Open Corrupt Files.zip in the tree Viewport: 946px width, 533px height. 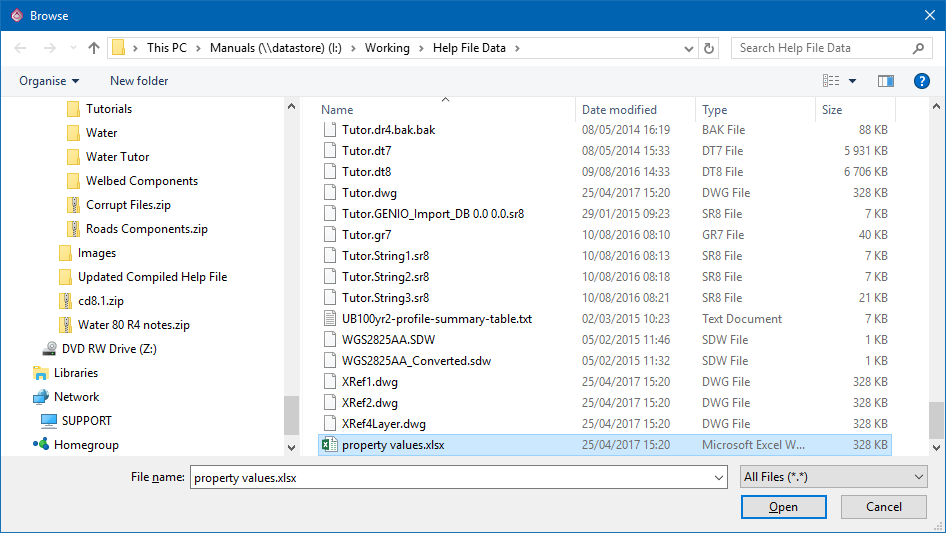[x=128, y=205]
